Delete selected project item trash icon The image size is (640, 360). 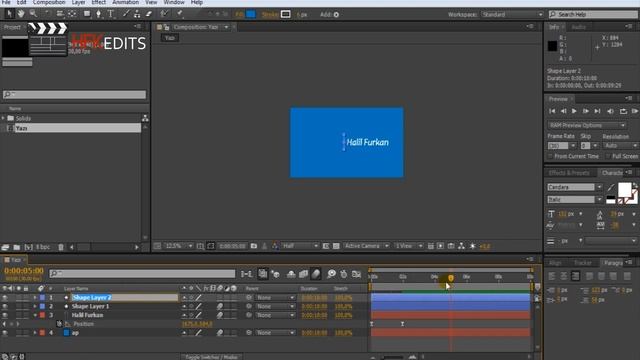pos(61,247)
